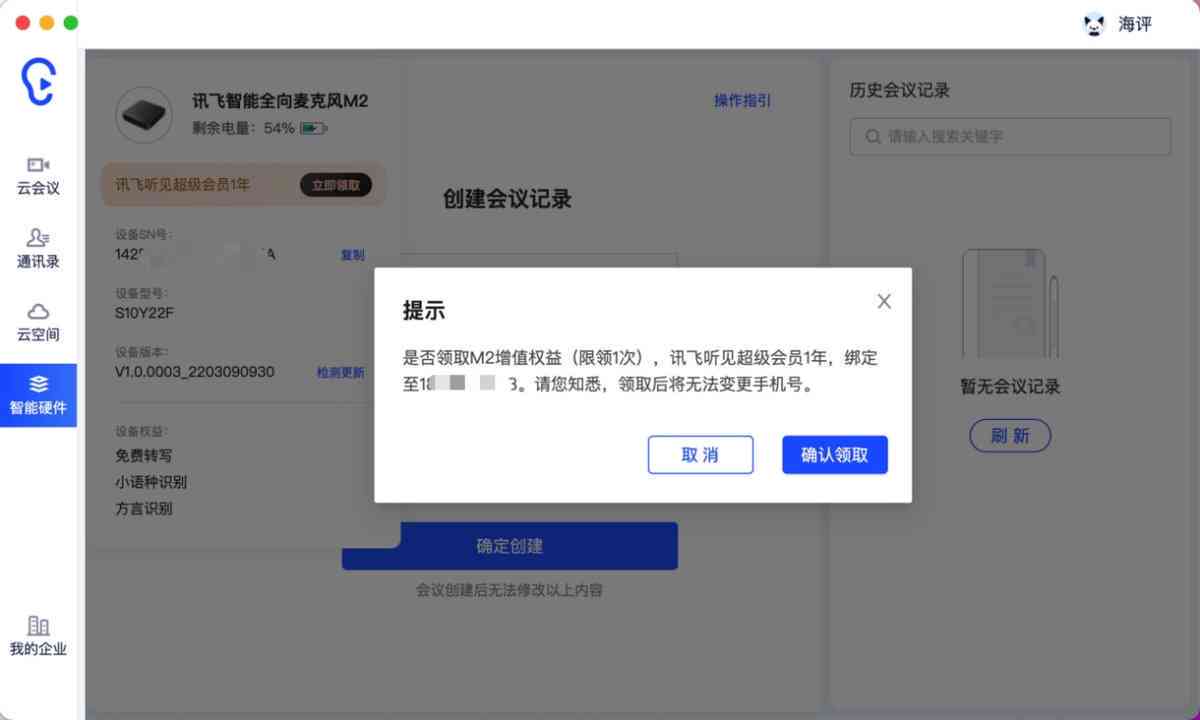Image resolution: width=1200 pixels, height=720 pixels.
Task: Click the battery level icon
Action: 314,128
